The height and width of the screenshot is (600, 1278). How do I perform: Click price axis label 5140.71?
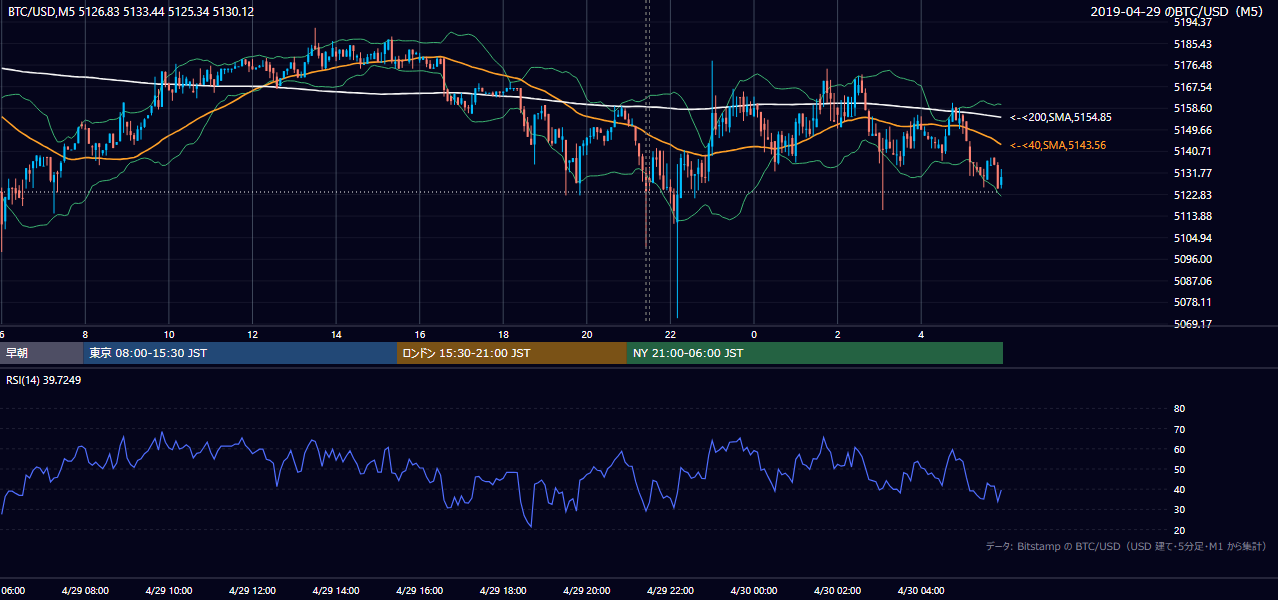click(x=1192, y=151)
